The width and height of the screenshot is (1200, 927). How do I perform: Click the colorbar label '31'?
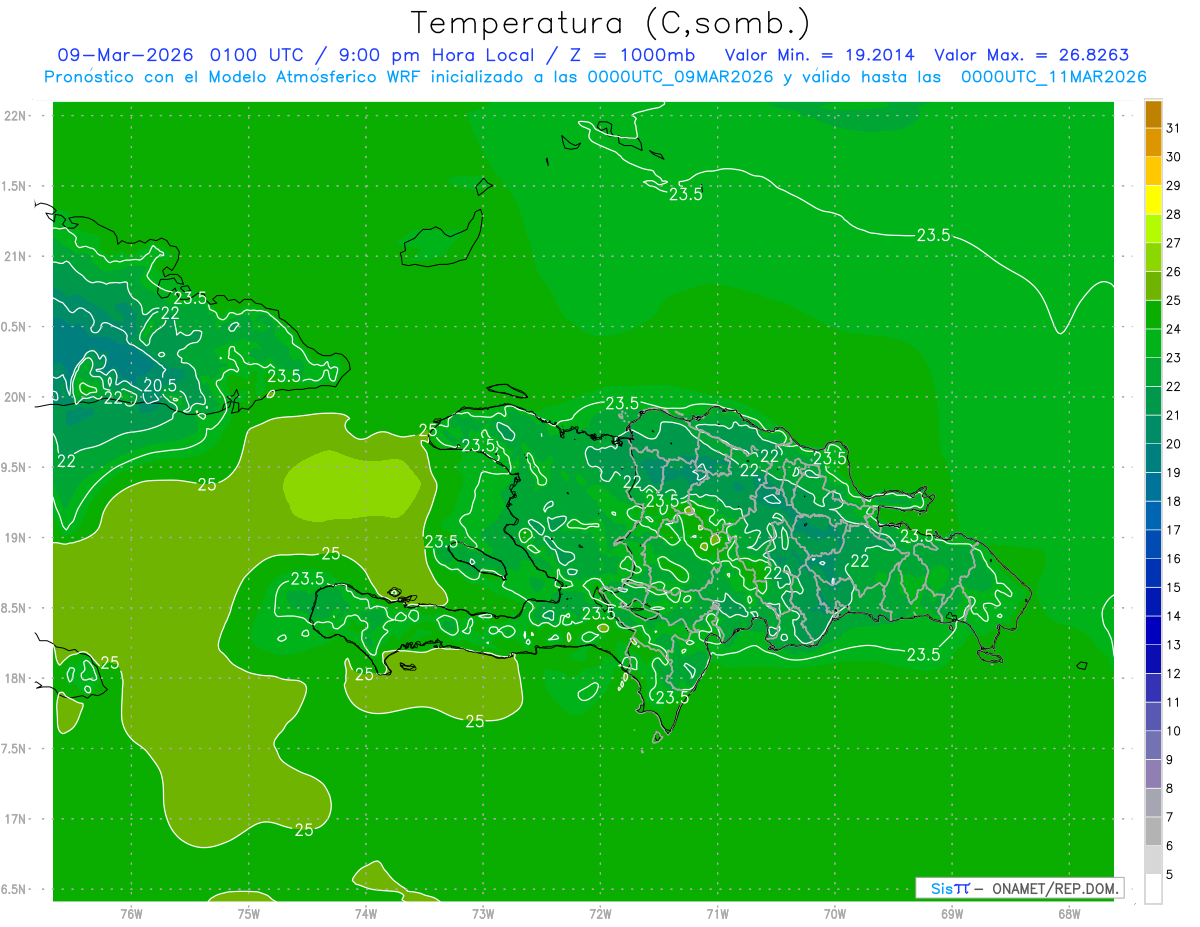point(1174,128)
